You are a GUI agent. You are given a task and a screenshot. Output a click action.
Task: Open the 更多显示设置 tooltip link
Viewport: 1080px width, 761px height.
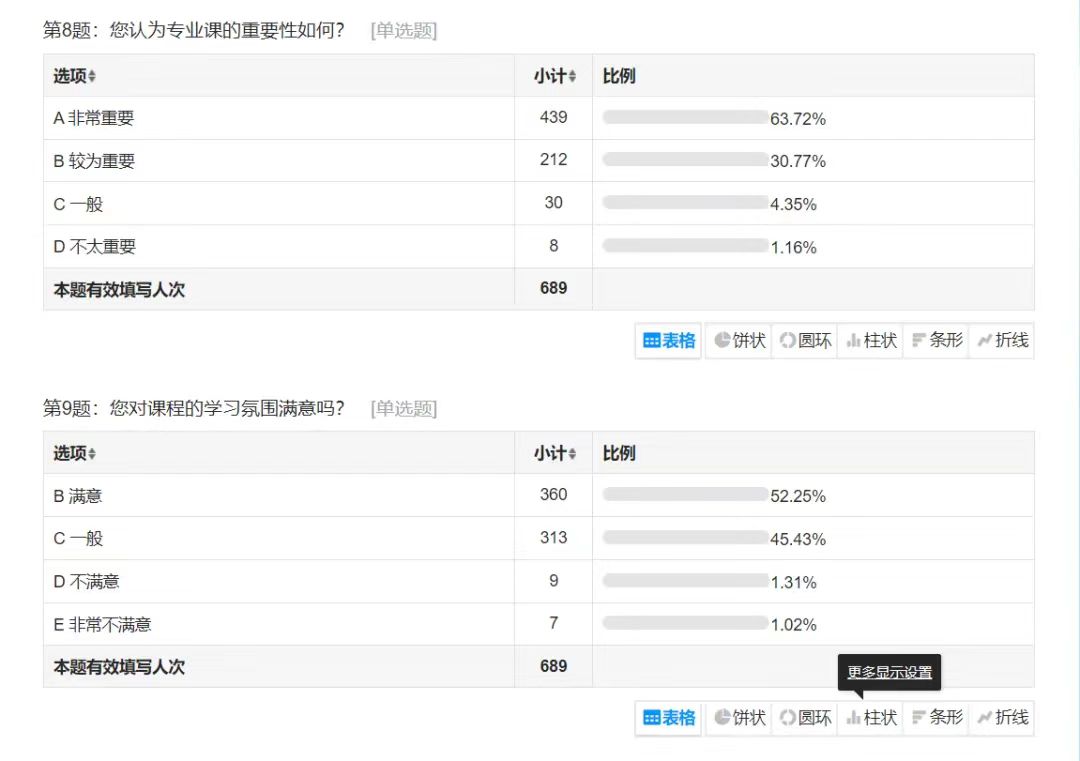pos(889,672)
